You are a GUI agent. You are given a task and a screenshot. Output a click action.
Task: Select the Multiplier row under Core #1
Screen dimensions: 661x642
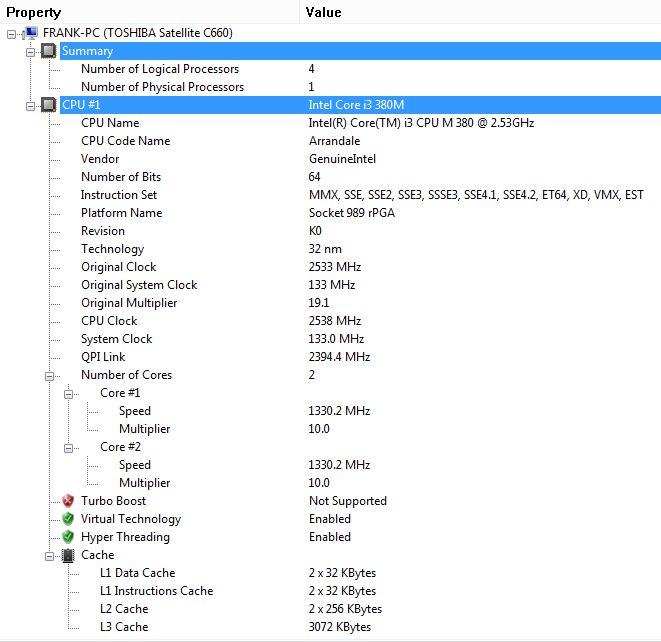[330, 429]
